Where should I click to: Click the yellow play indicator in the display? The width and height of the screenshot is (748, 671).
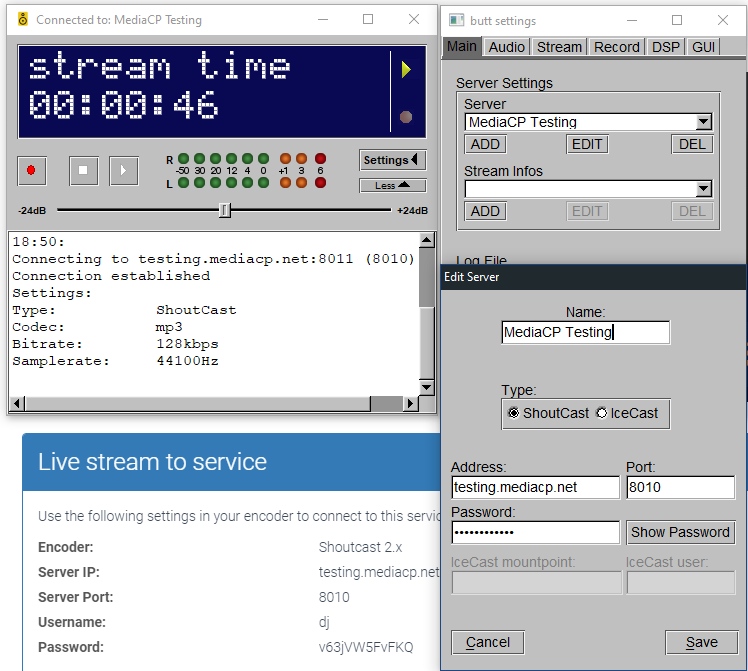coord(406,70)
